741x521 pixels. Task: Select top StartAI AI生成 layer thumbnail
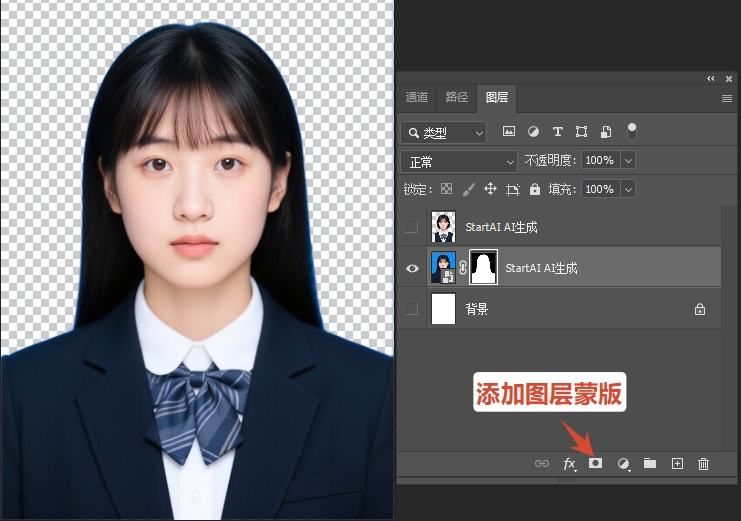(x=443, y=226)
